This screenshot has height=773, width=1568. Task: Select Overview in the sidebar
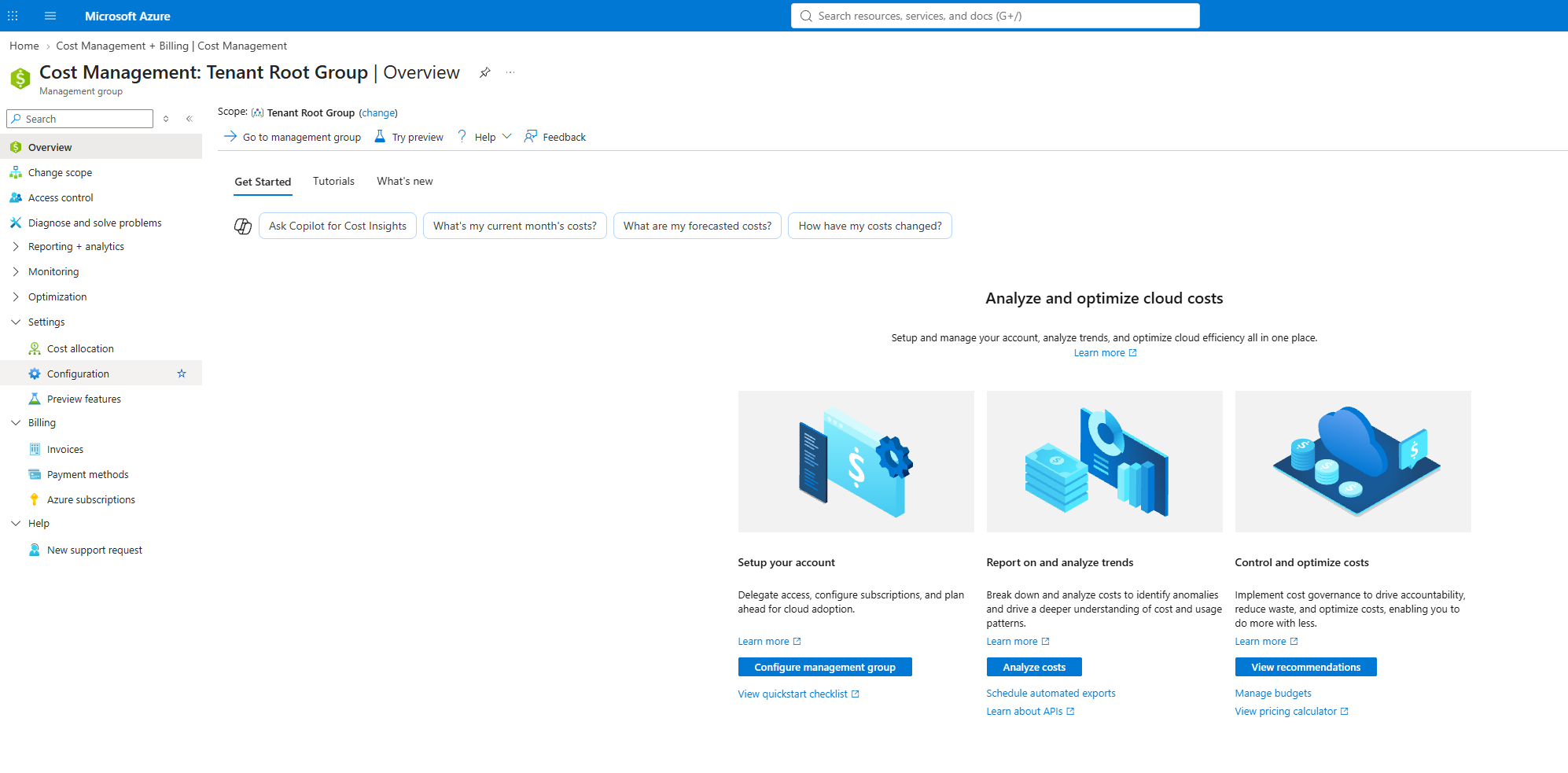(101, 147)
